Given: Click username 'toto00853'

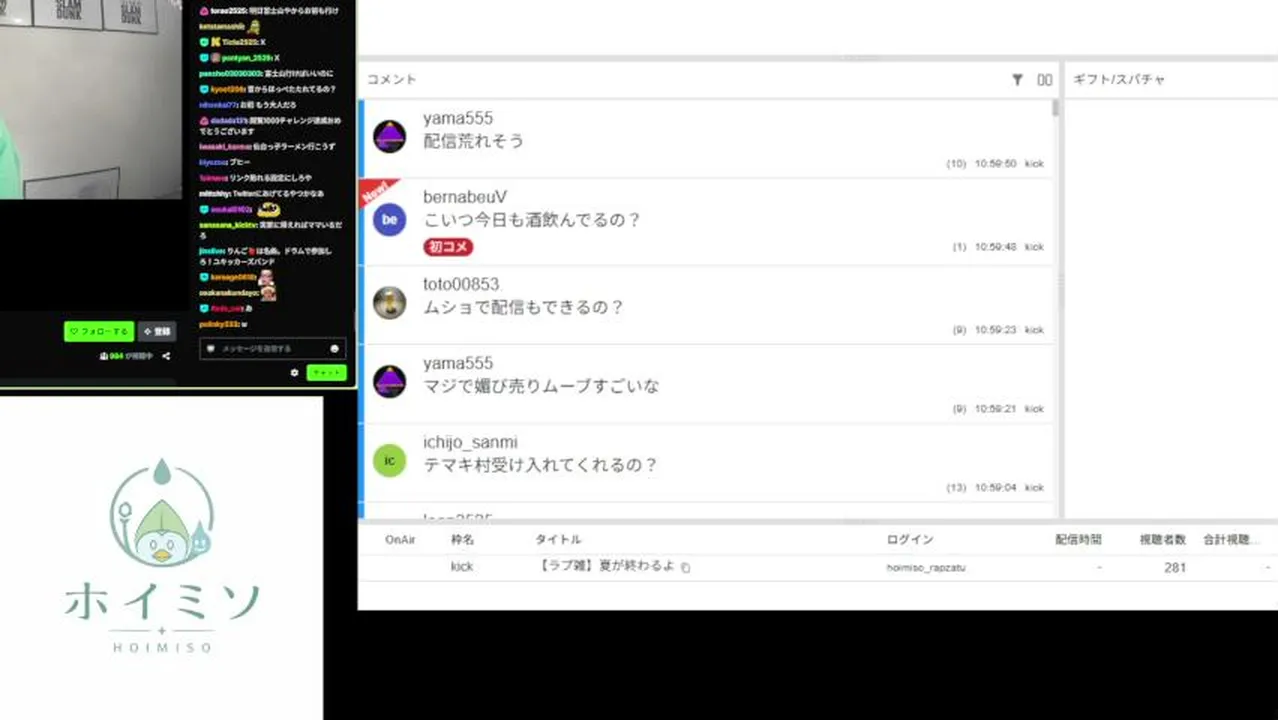Looking at the screenshot, I should [461, 284].
